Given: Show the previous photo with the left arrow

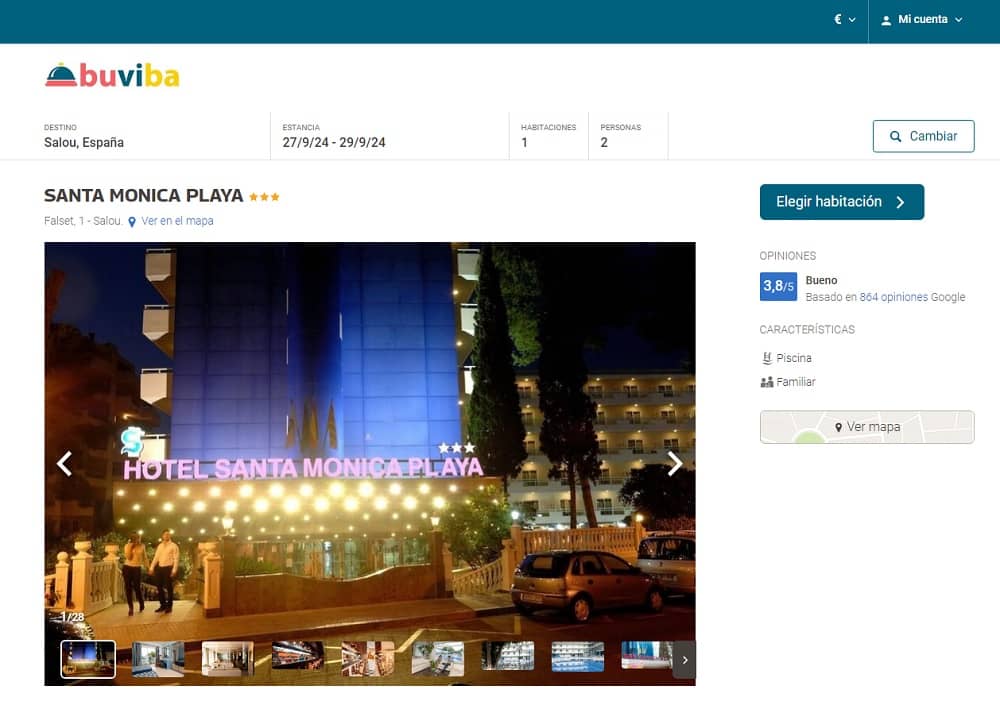Looking at the screenshot, I should point(64,464).
